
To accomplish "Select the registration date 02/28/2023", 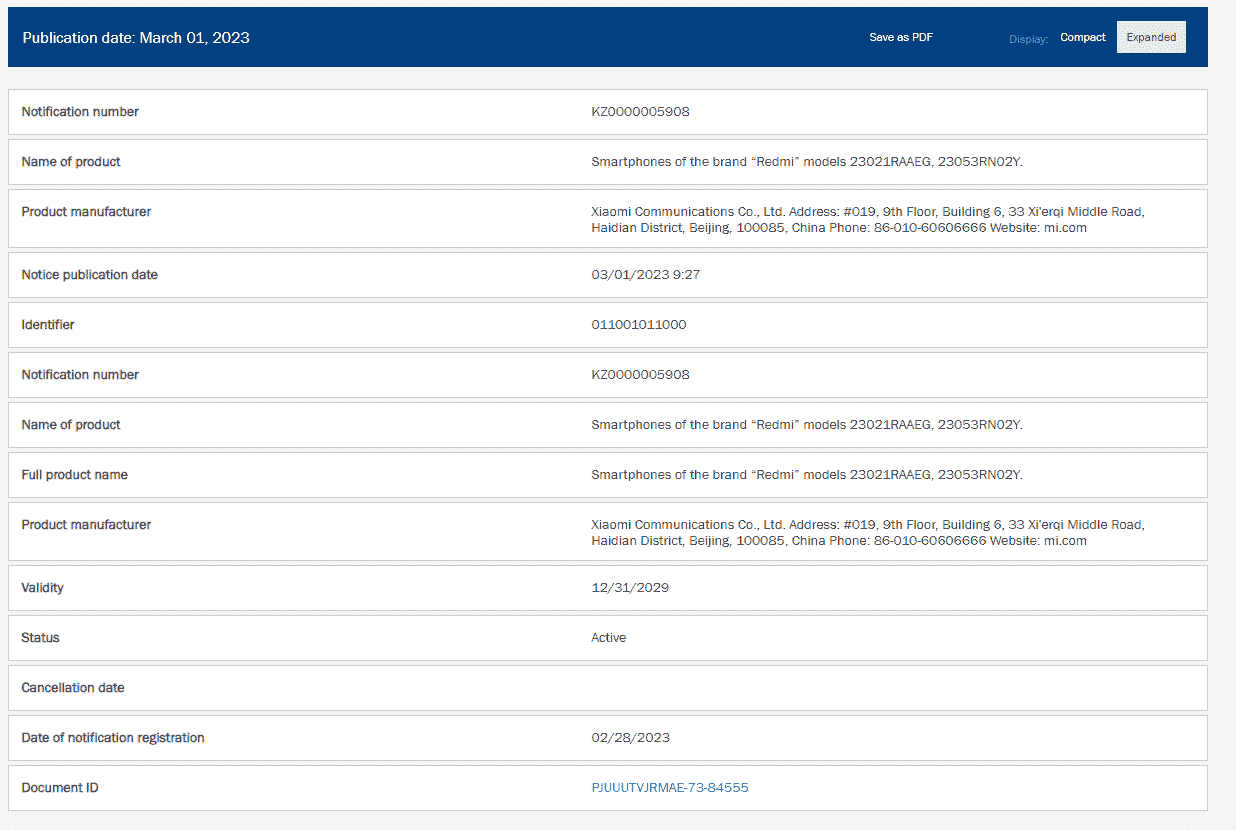I will (630, 738).
